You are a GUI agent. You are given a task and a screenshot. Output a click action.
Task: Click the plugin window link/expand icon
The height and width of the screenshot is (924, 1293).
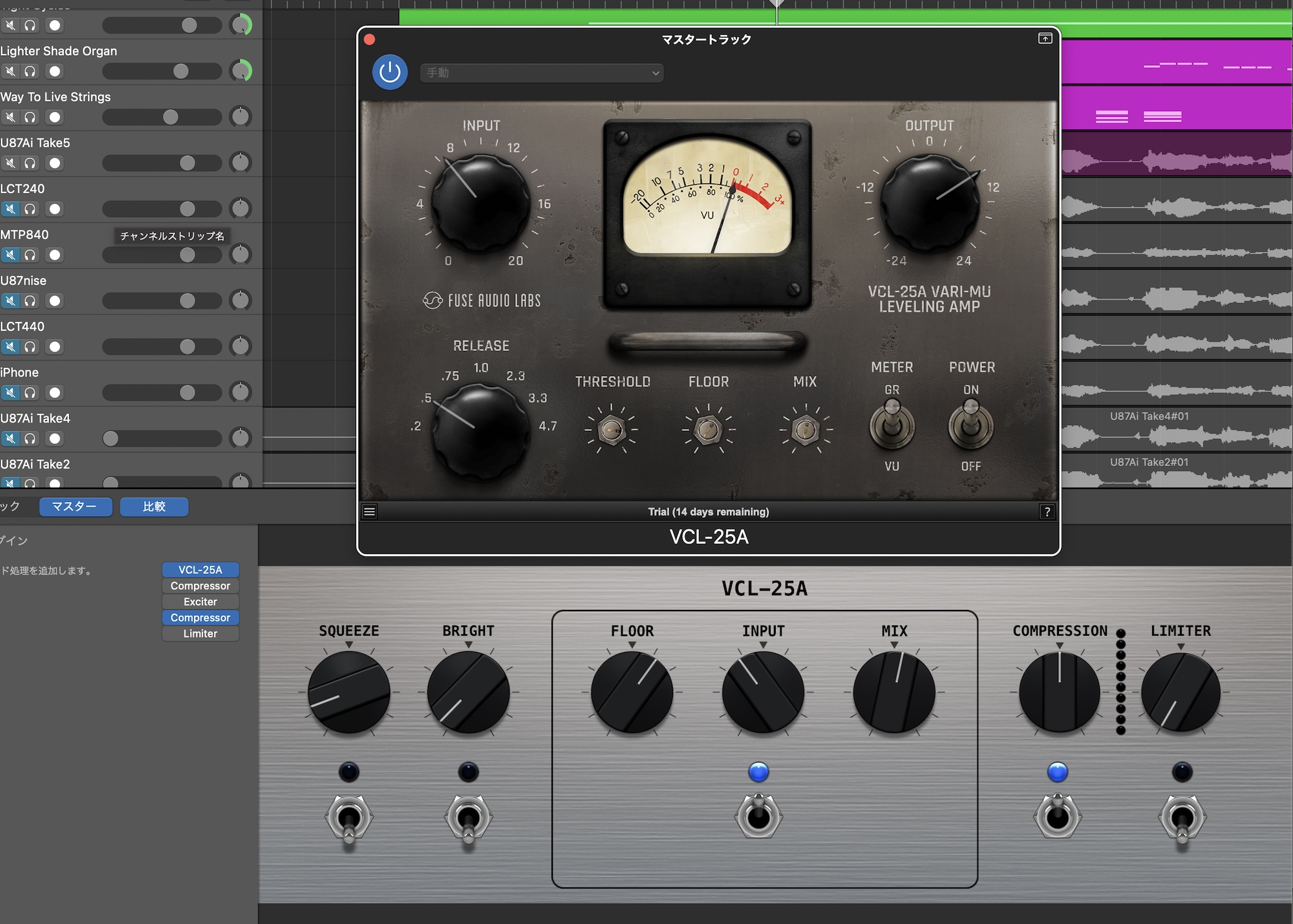tap(1045, 39)
